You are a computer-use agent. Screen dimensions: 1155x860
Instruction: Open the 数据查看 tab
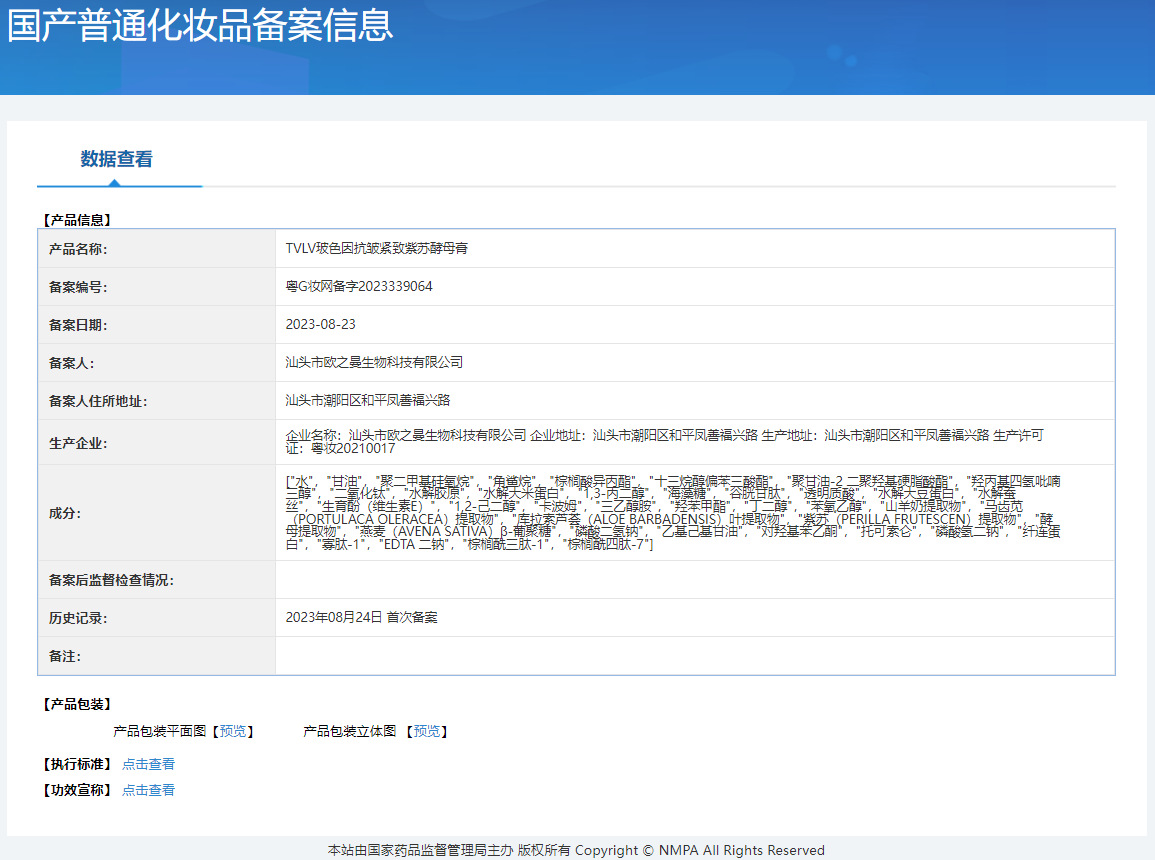coord(116,159)
